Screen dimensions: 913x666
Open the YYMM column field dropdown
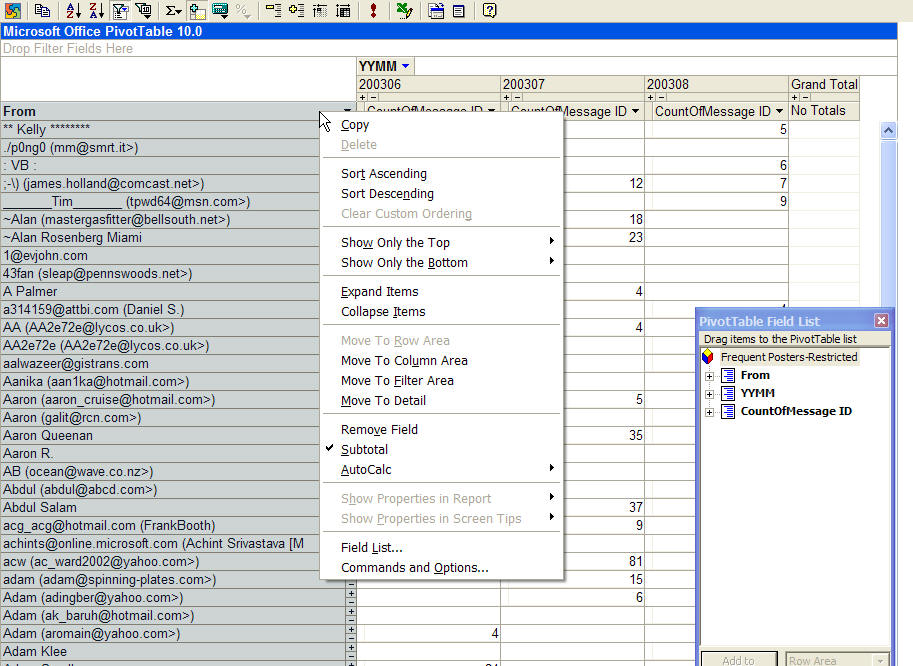pyautogui.click(x=406, y=67)
